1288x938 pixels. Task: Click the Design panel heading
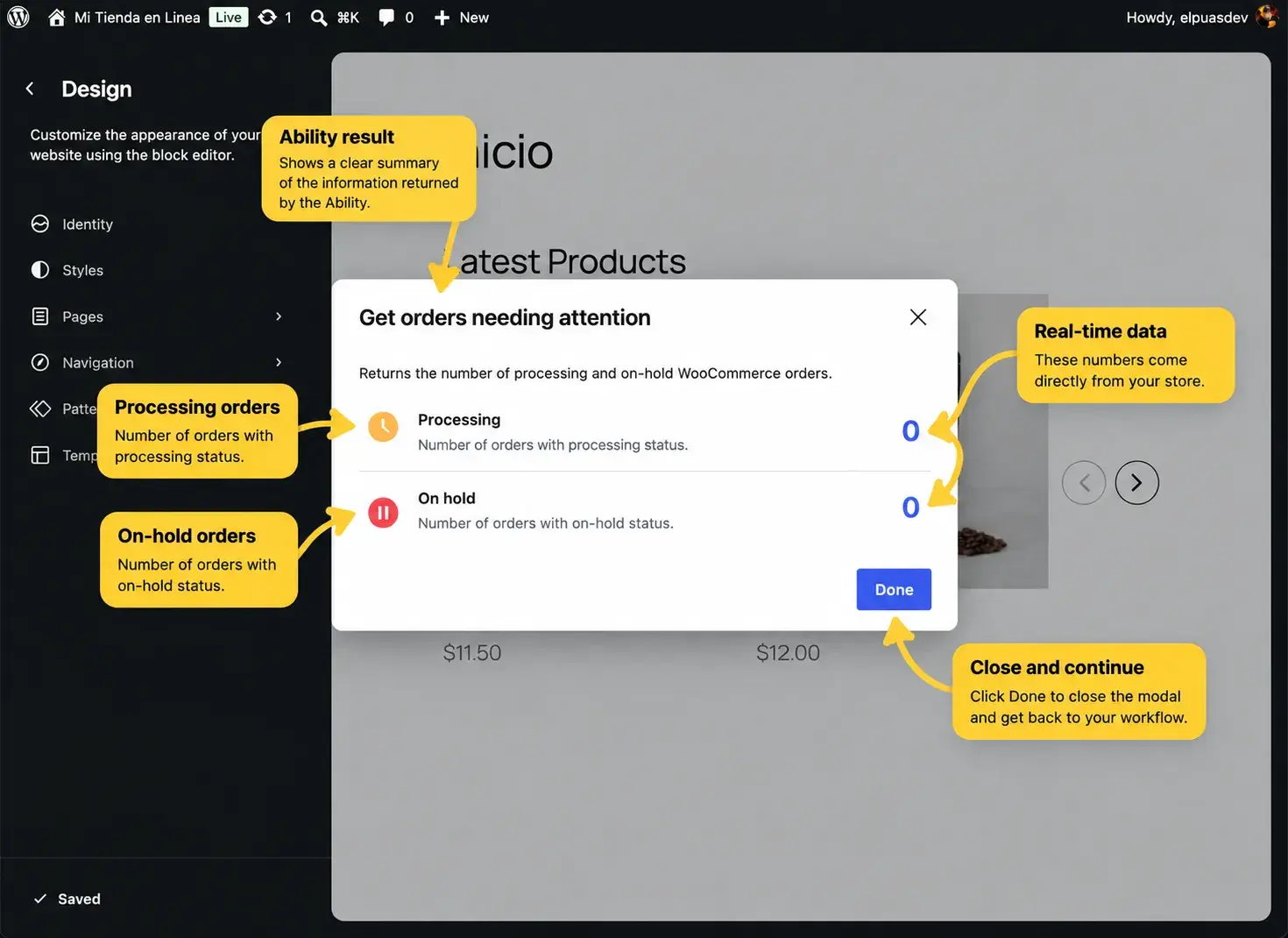point(96,89)
